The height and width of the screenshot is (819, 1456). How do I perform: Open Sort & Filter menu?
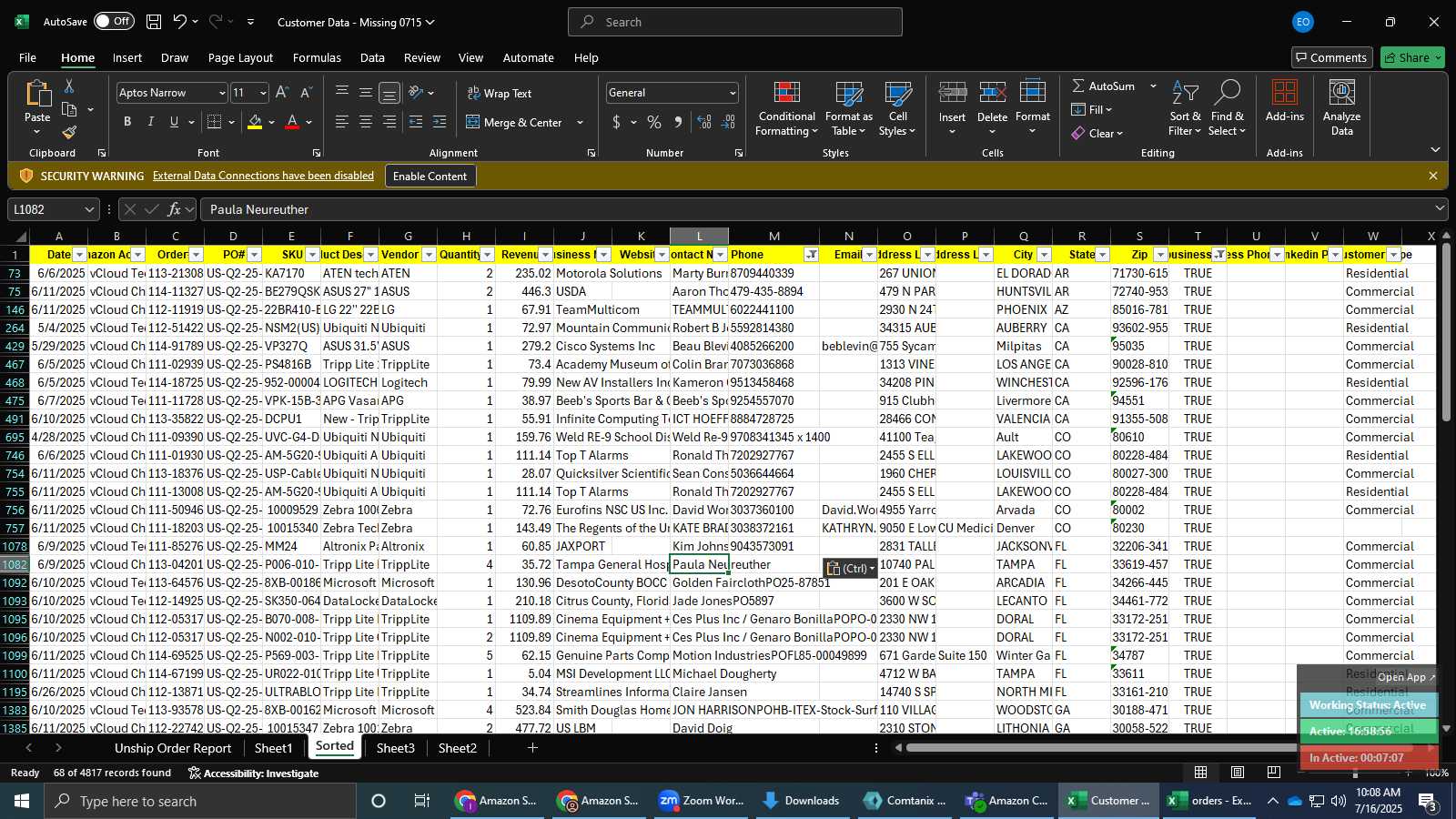(x=1186, y=108)
